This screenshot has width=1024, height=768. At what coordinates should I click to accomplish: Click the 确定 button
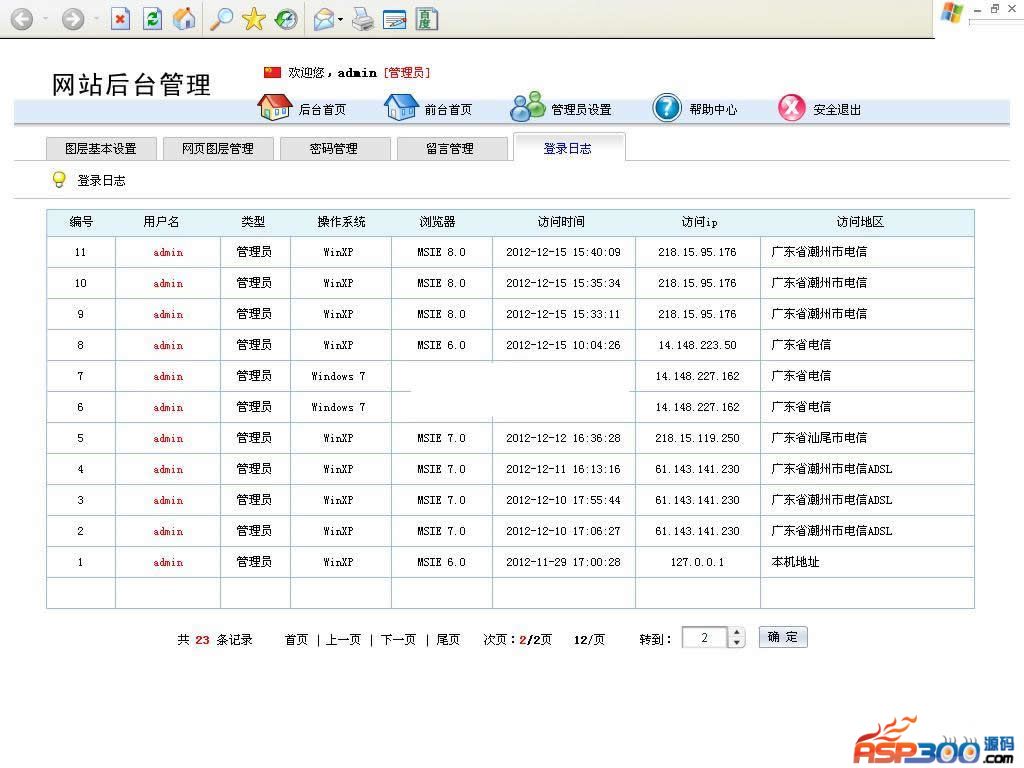click(783, 637)
